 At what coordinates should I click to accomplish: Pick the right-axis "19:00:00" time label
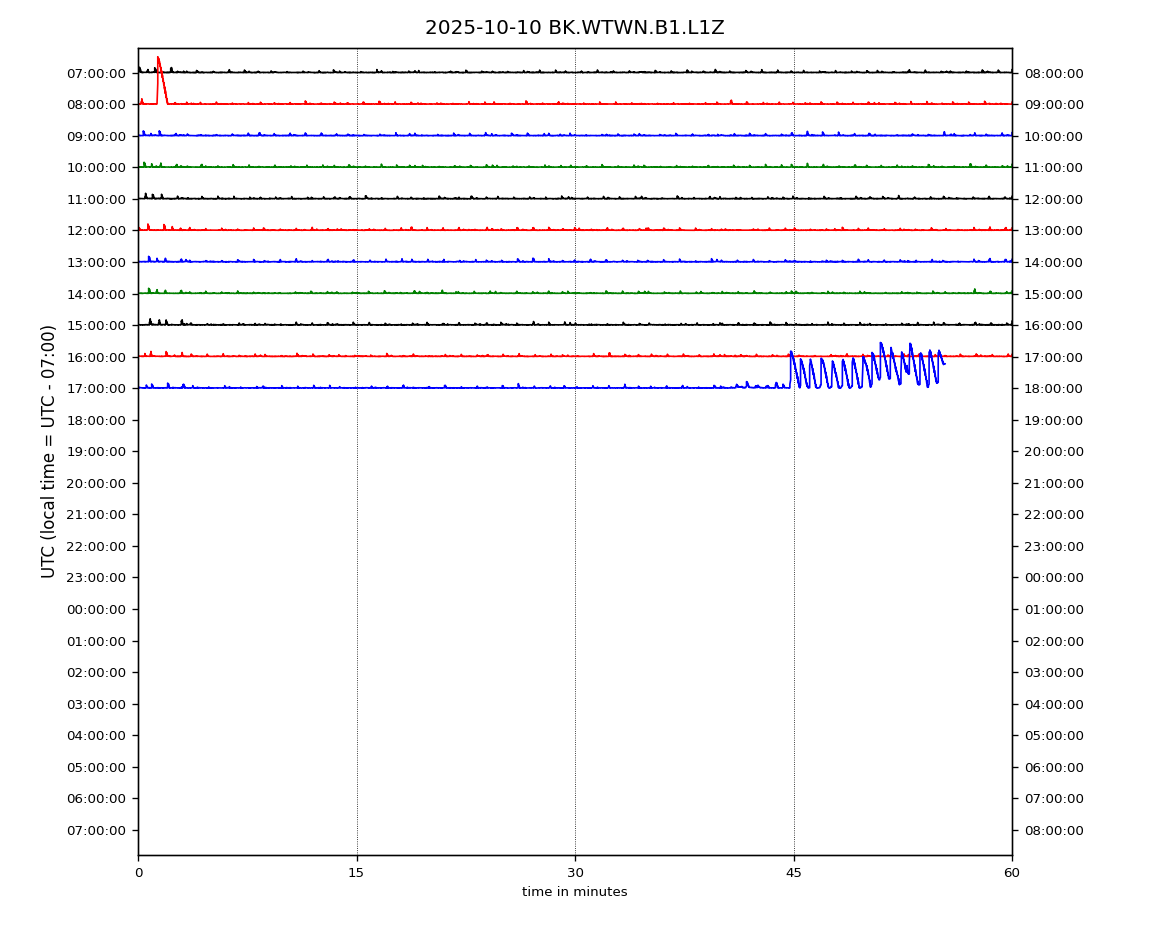click(x=1053, y=420)
